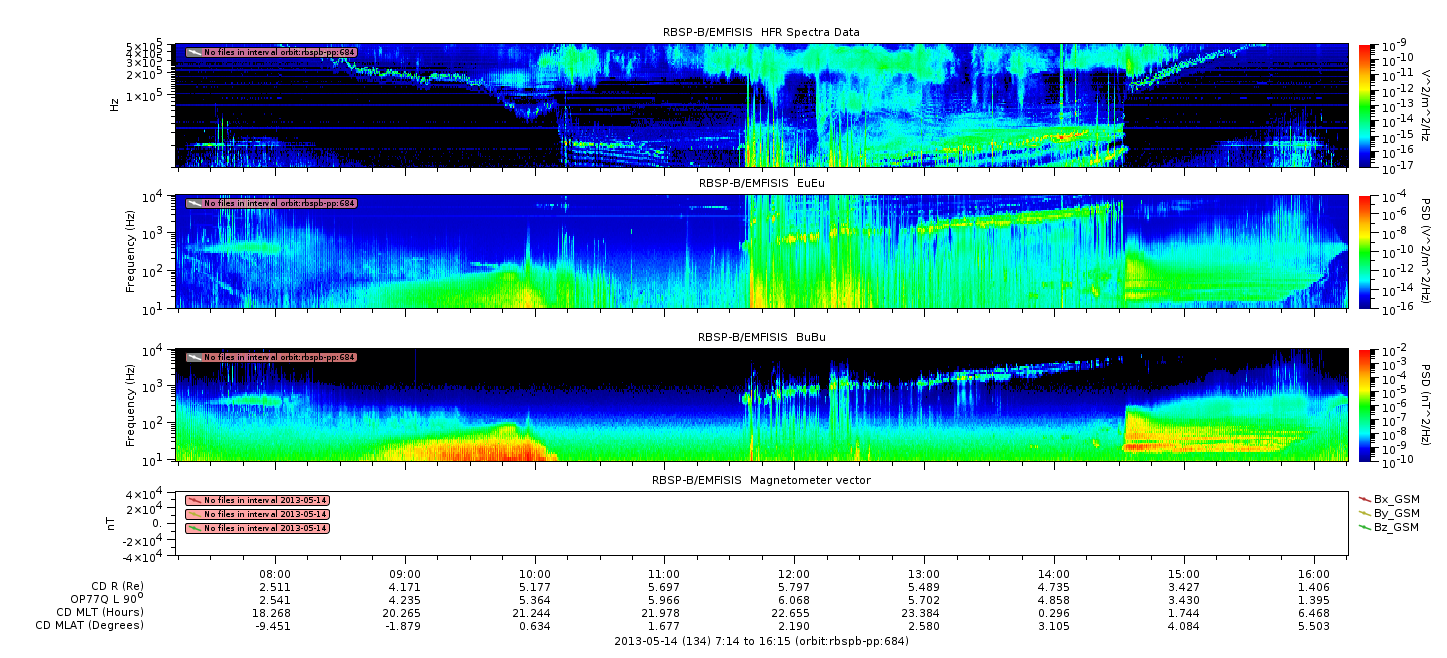Viewport: 1447px width, 658px height.
Task: Click the RBSP-B/EMFISIS EuEu plot title
Action: (761, 183)
